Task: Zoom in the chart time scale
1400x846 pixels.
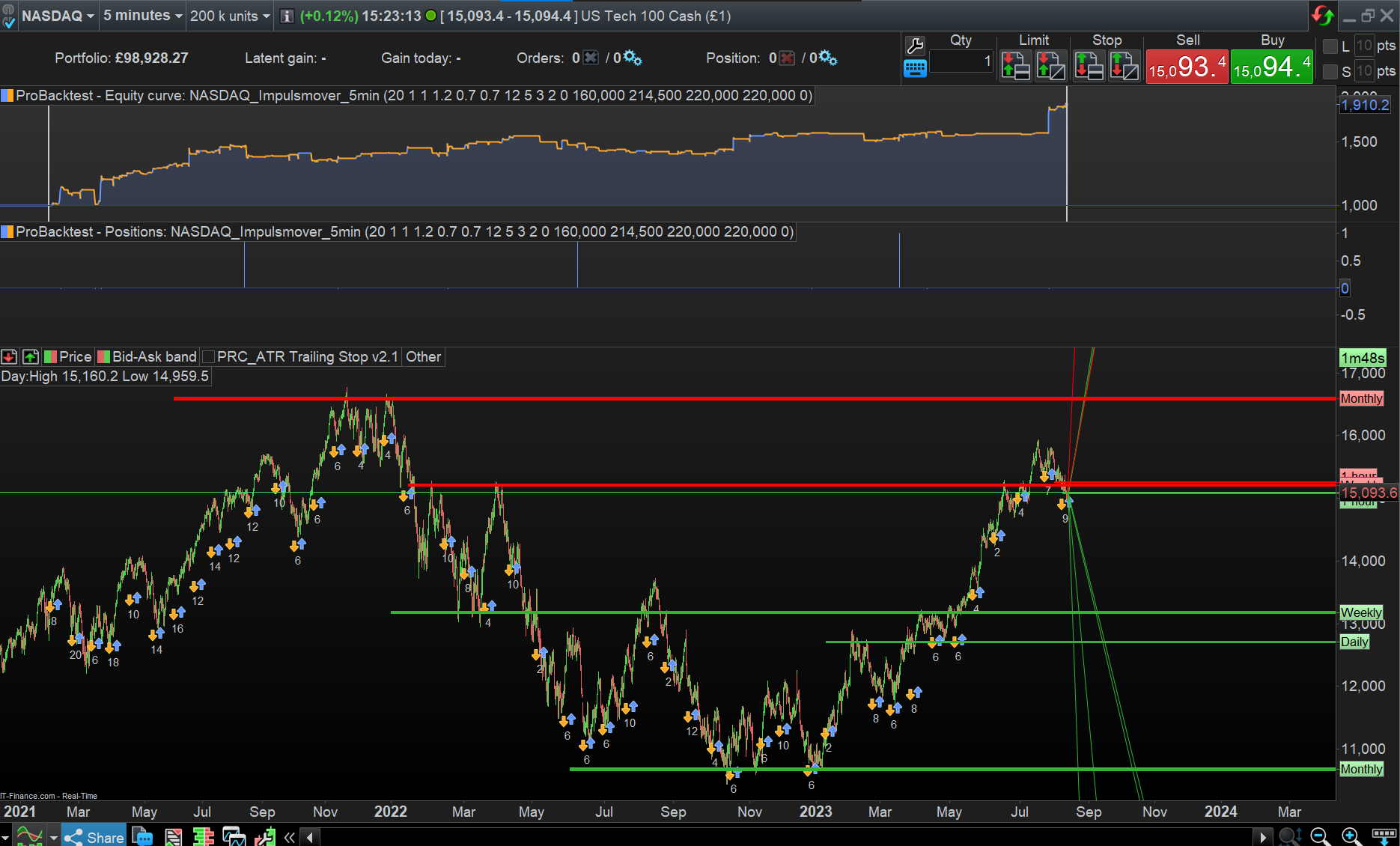Action: 1351,836
